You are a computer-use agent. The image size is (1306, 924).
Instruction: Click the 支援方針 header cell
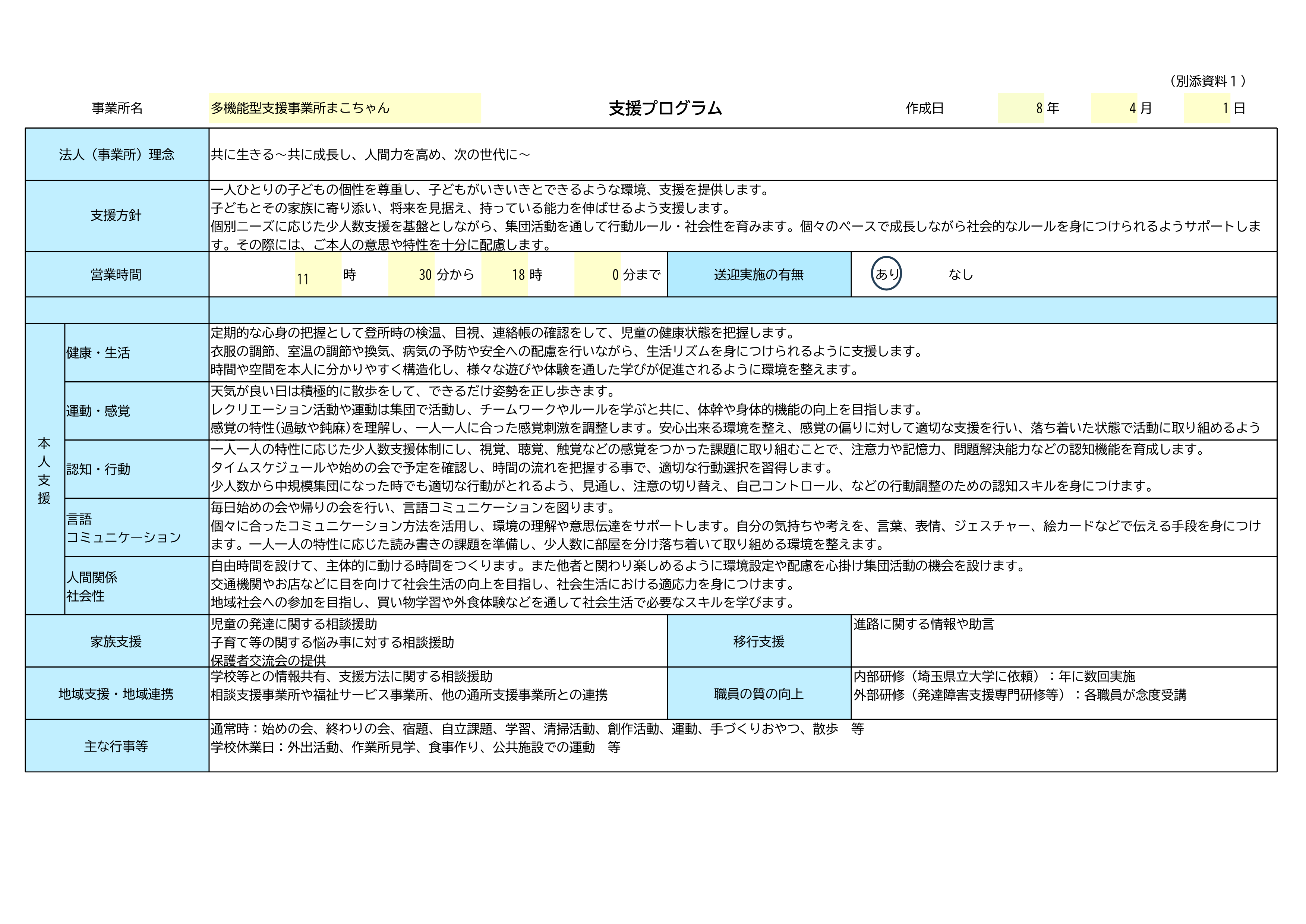[117, 216]
